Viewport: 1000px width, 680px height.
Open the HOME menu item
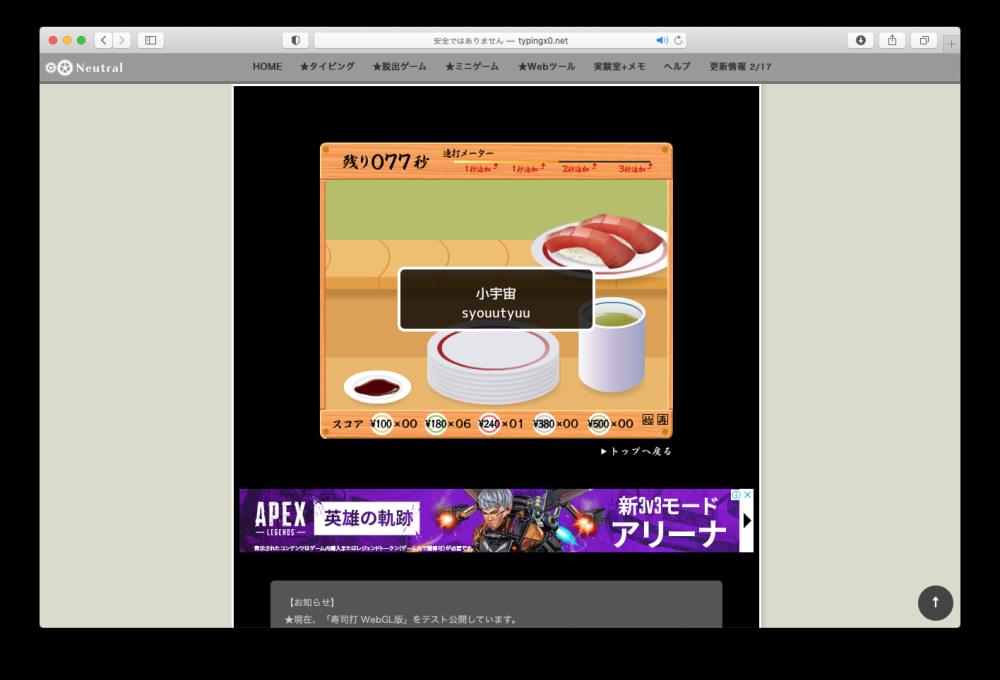pos(267,67)
